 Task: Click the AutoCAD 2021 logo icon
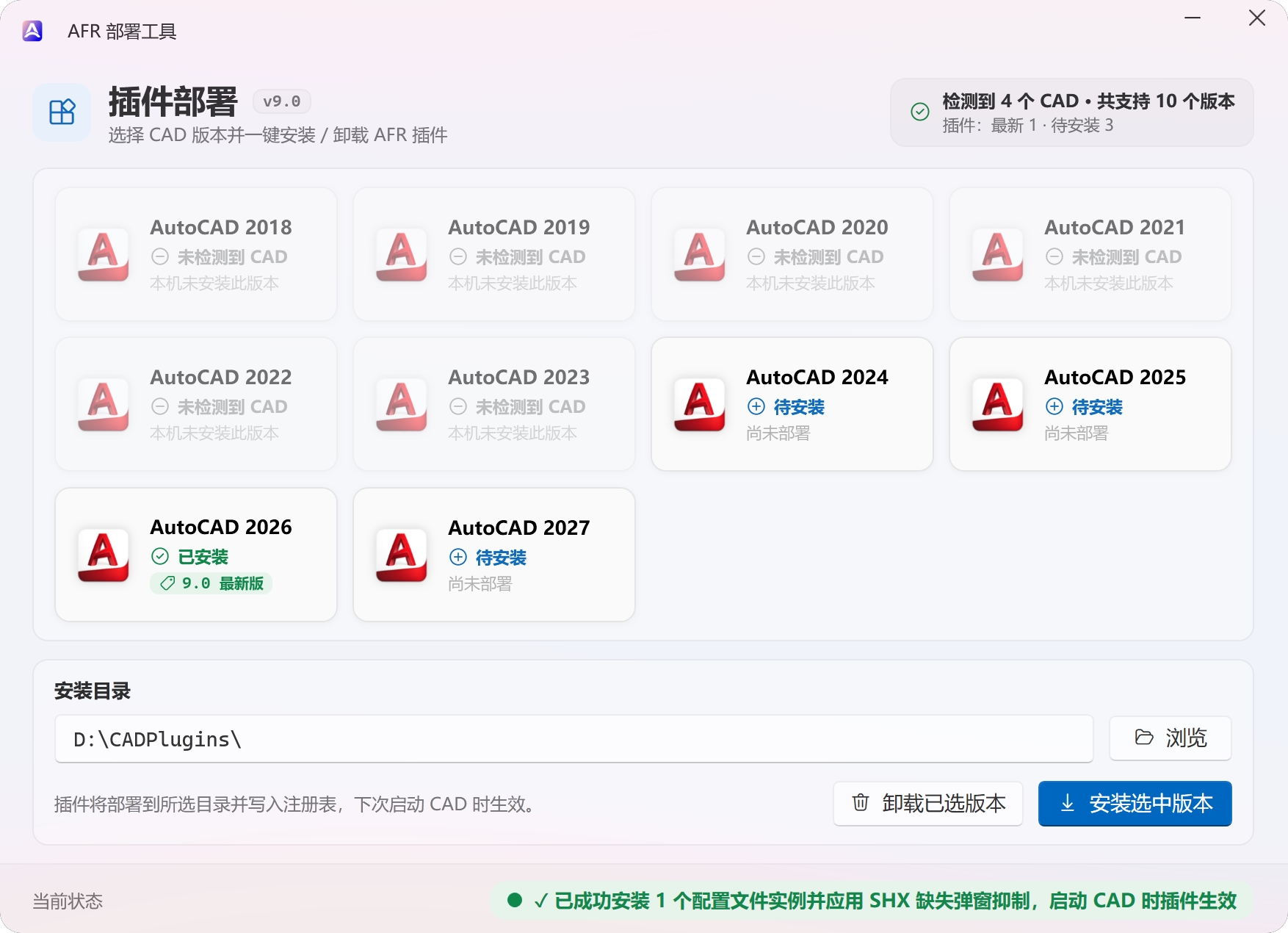coord(998,254)
